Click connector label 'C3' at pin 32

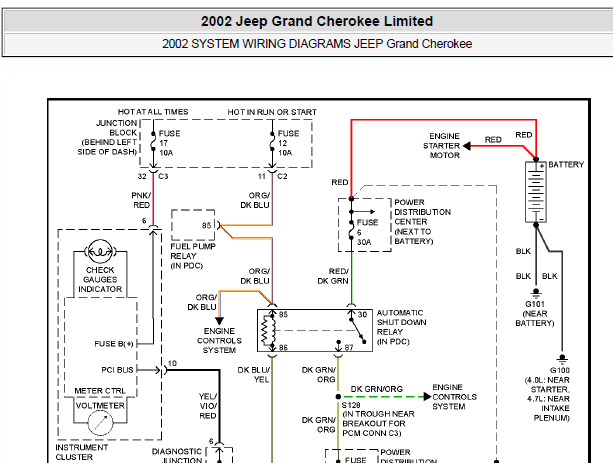click(163, 176)
